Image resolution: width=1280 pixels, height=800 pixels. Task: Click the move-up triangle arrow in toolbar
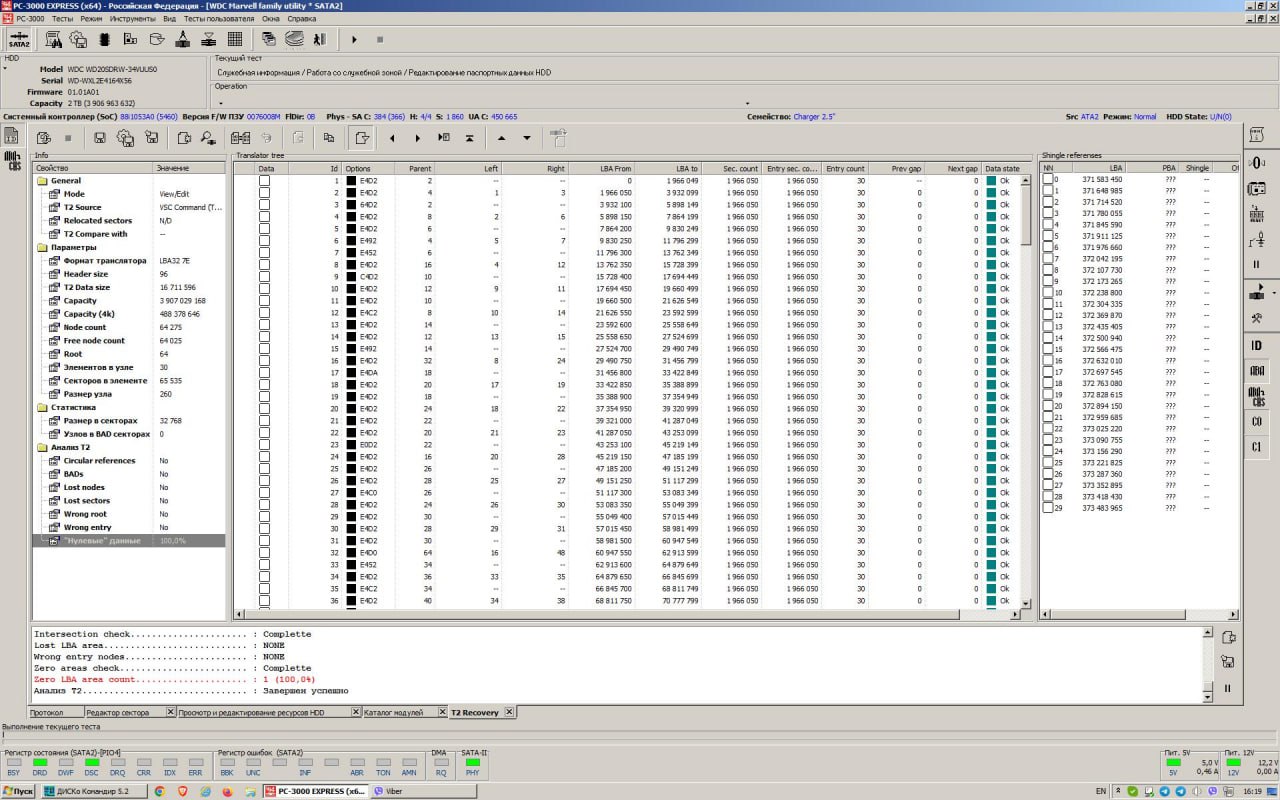pos(501,138)
